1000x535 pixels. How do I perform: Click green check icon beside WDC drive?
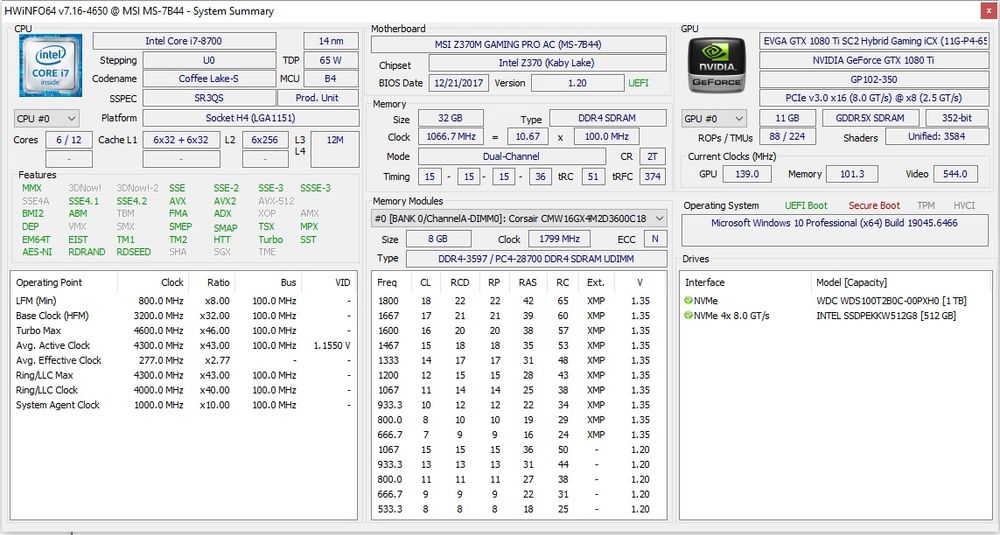[x=688, y=300]
